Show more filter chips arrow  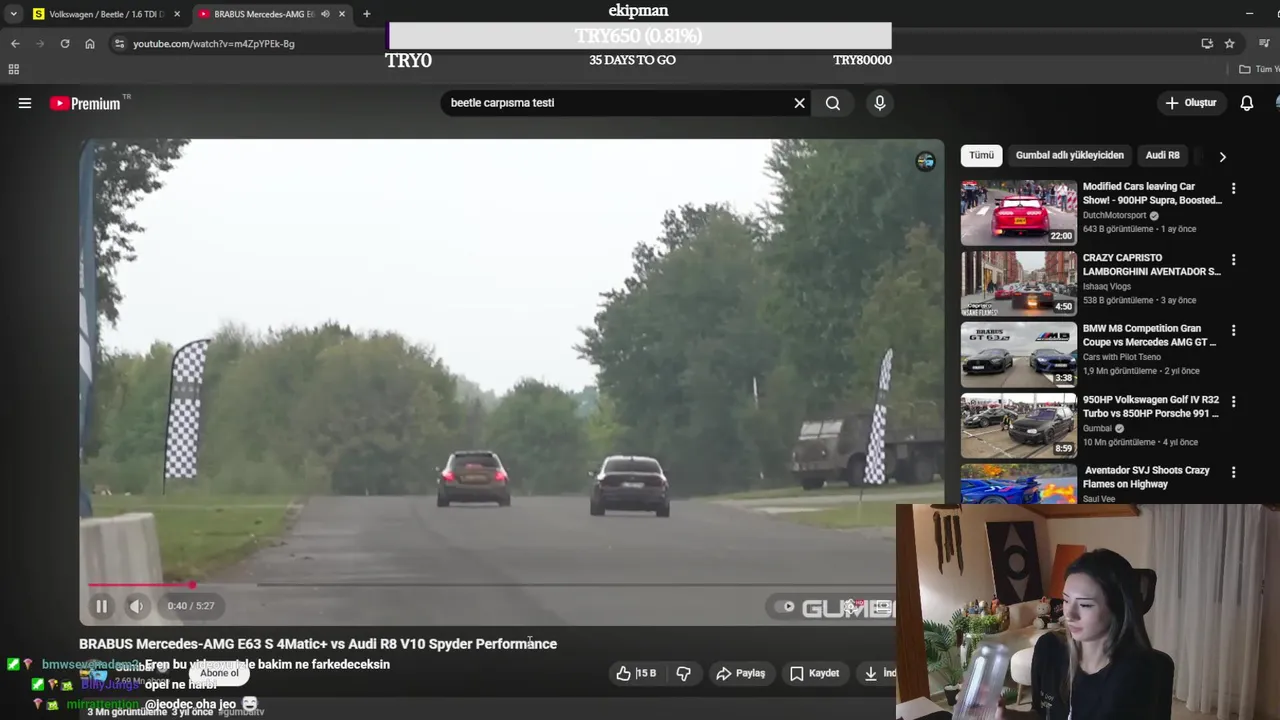(1222, 156)
